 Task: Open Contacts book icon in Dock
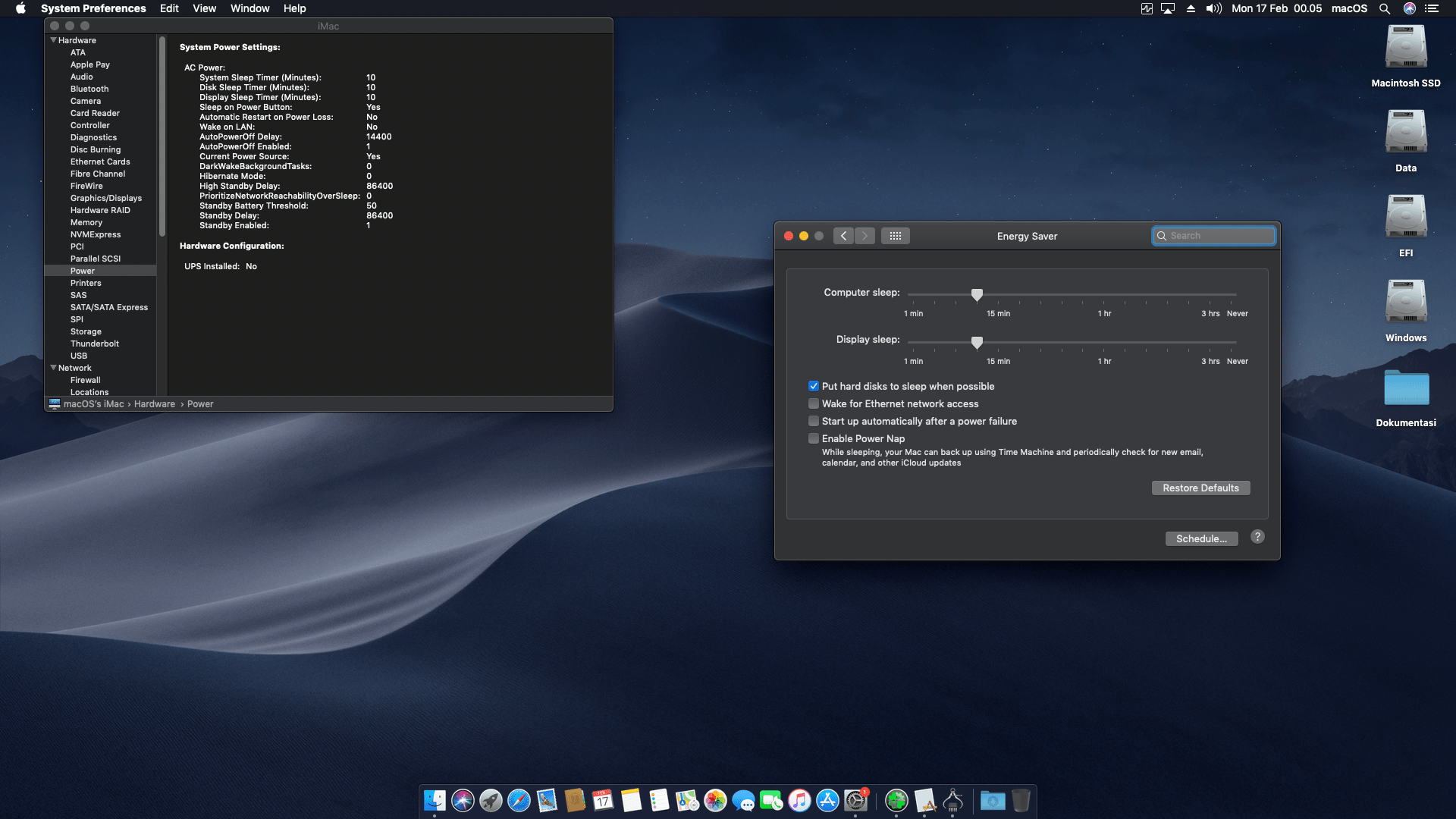point(575,800)
